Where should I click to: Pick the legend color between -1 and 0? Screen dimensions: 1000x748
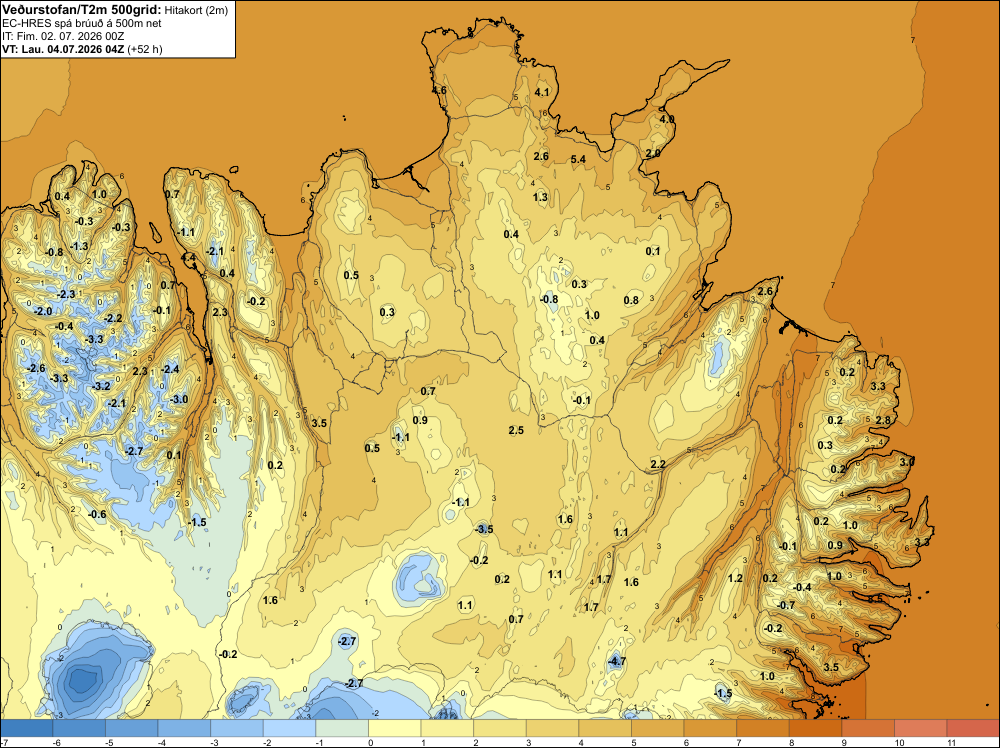[x=342, y=728]
